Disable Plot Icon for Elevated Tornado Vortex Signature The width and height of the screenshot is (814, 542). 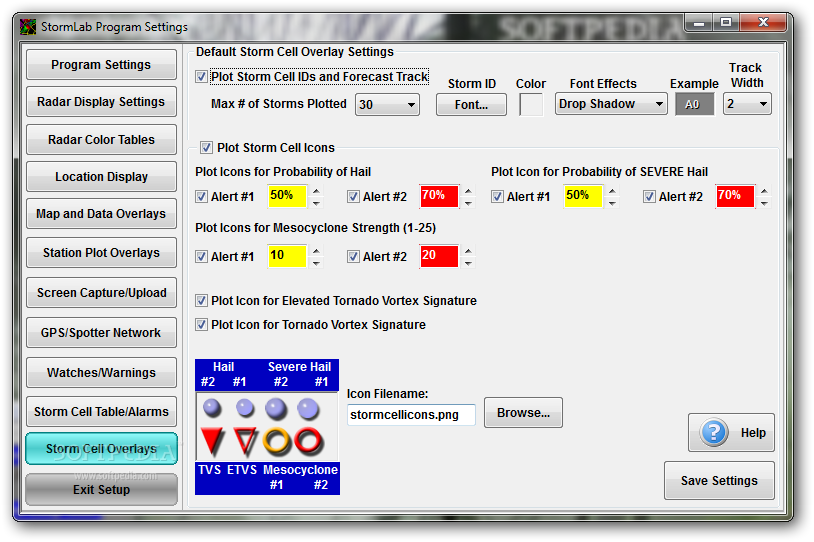pyautogui.click(x=201, y=301)
